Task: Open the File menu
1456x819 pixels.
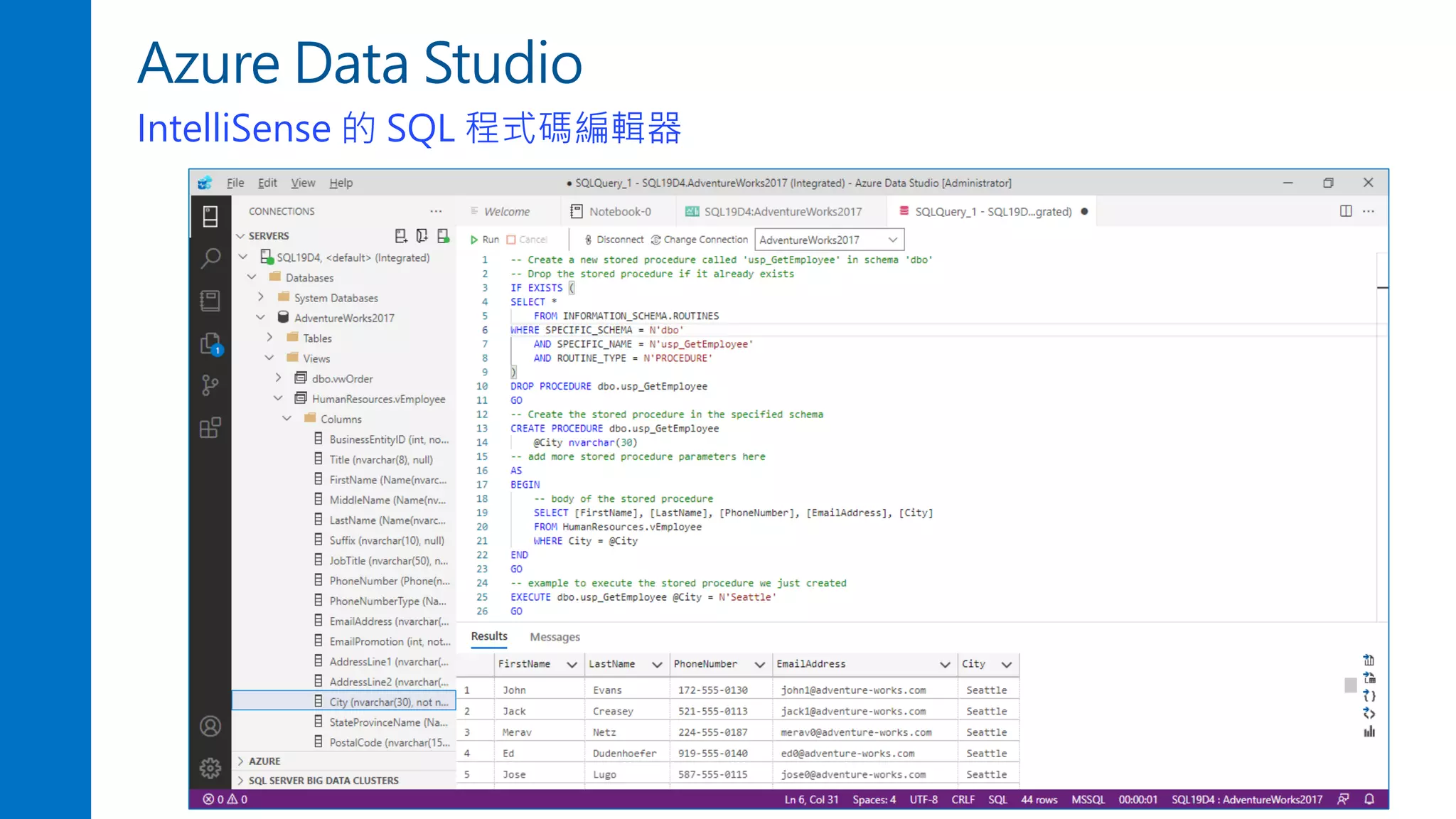Action: coord(235,183)
